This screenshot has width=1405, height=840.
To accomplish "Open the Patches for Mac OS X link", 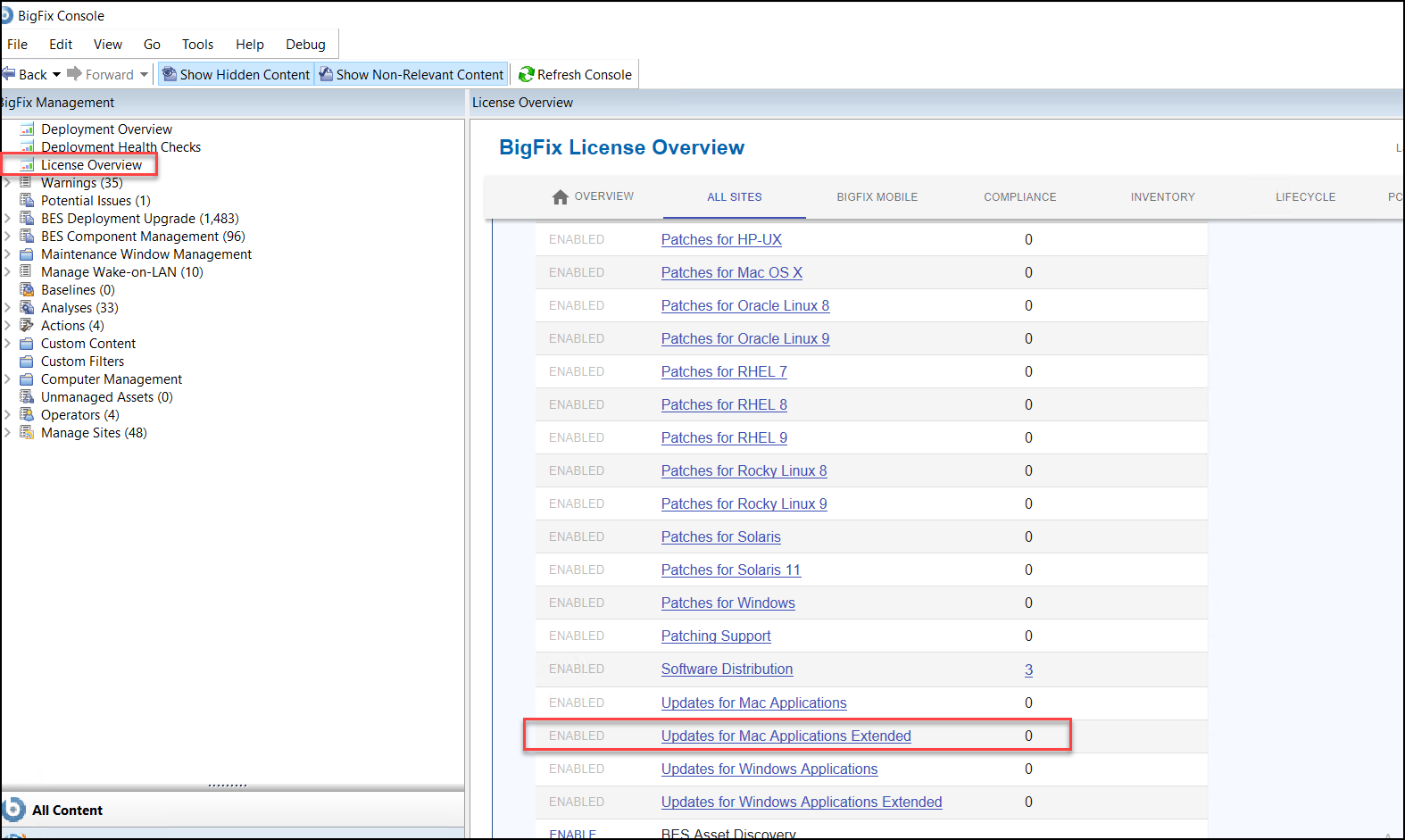I will tap(732, 272).
